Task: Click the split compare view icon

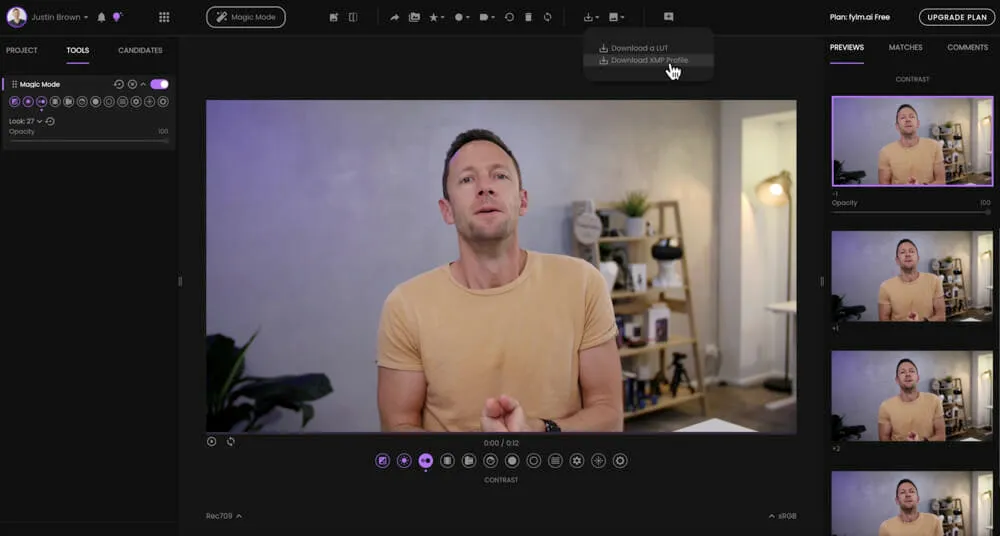Action: coord(353,17)
